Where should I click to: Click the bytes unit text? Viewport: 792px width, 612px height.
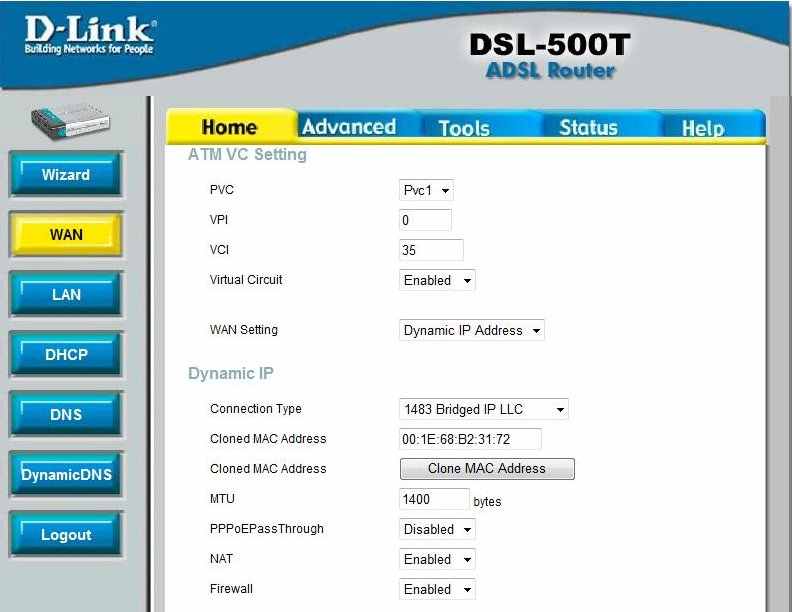click(x=487, y=501)
